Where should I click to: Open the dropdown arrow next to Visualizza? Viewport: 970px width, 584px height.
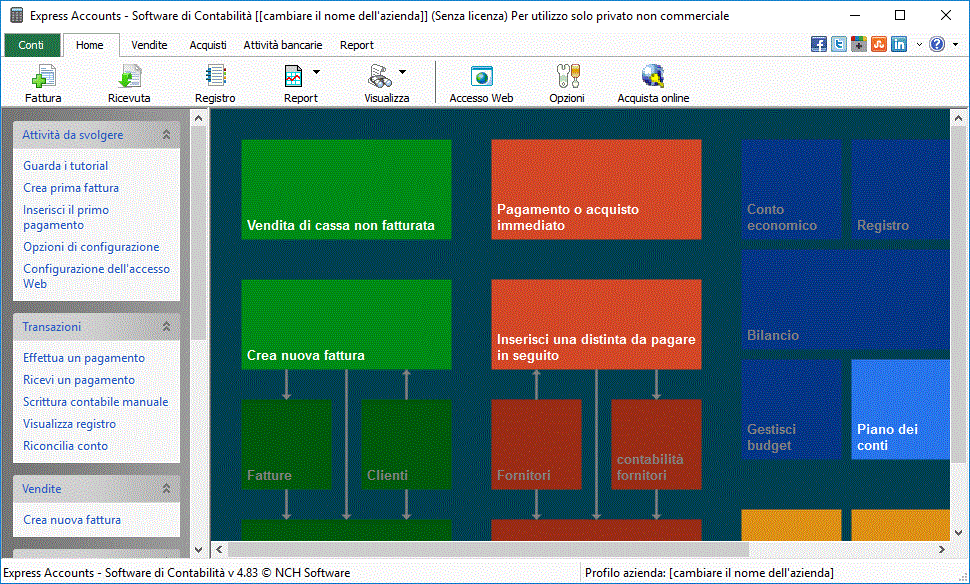pos(403,72)
